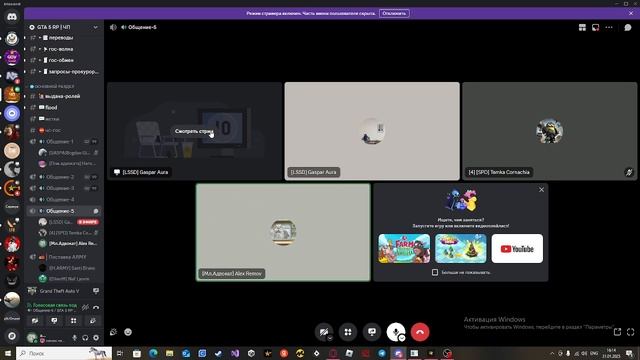The width and height of the screenshot is (640, 360).
Task: Select Alex Remov's video tile
Action: (x=283, y=232)
